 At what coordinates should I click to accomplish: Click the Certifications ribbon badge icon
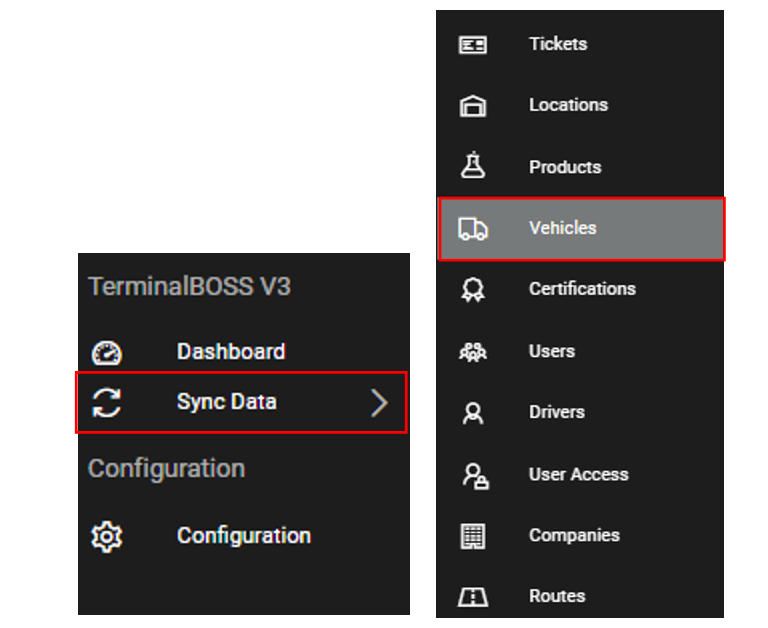(473, 290)
